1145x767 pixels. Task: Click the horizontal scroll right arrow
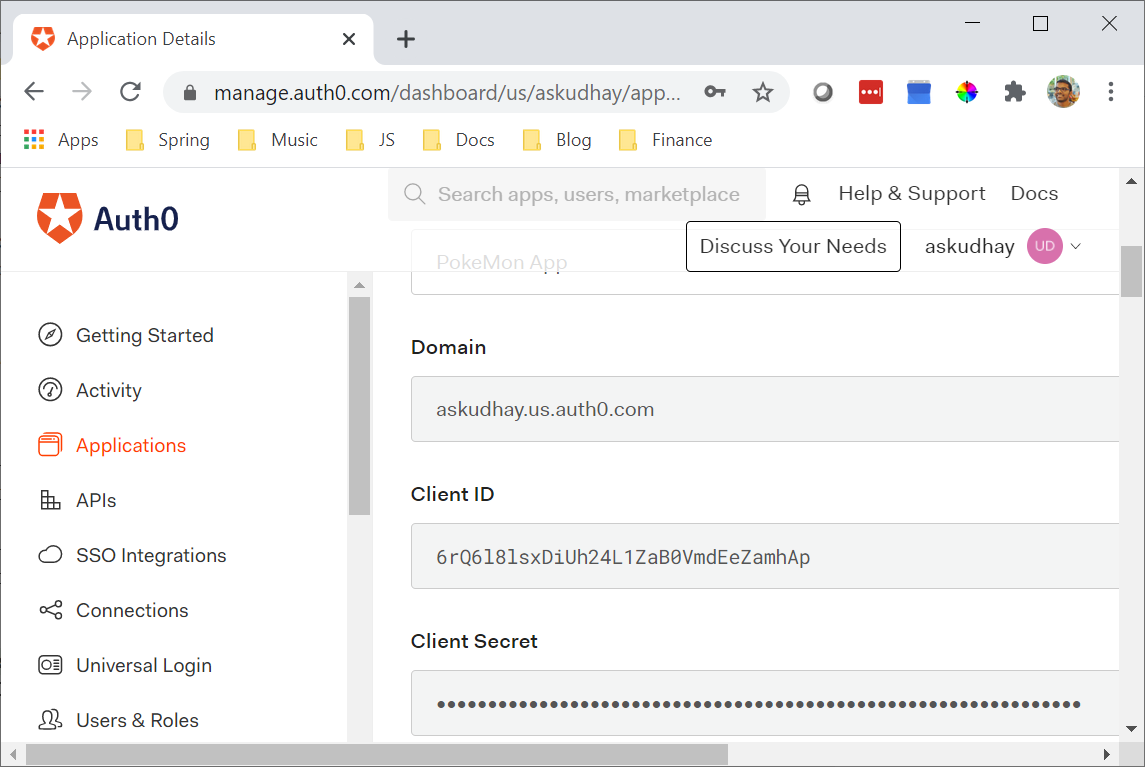(1106, 754)
